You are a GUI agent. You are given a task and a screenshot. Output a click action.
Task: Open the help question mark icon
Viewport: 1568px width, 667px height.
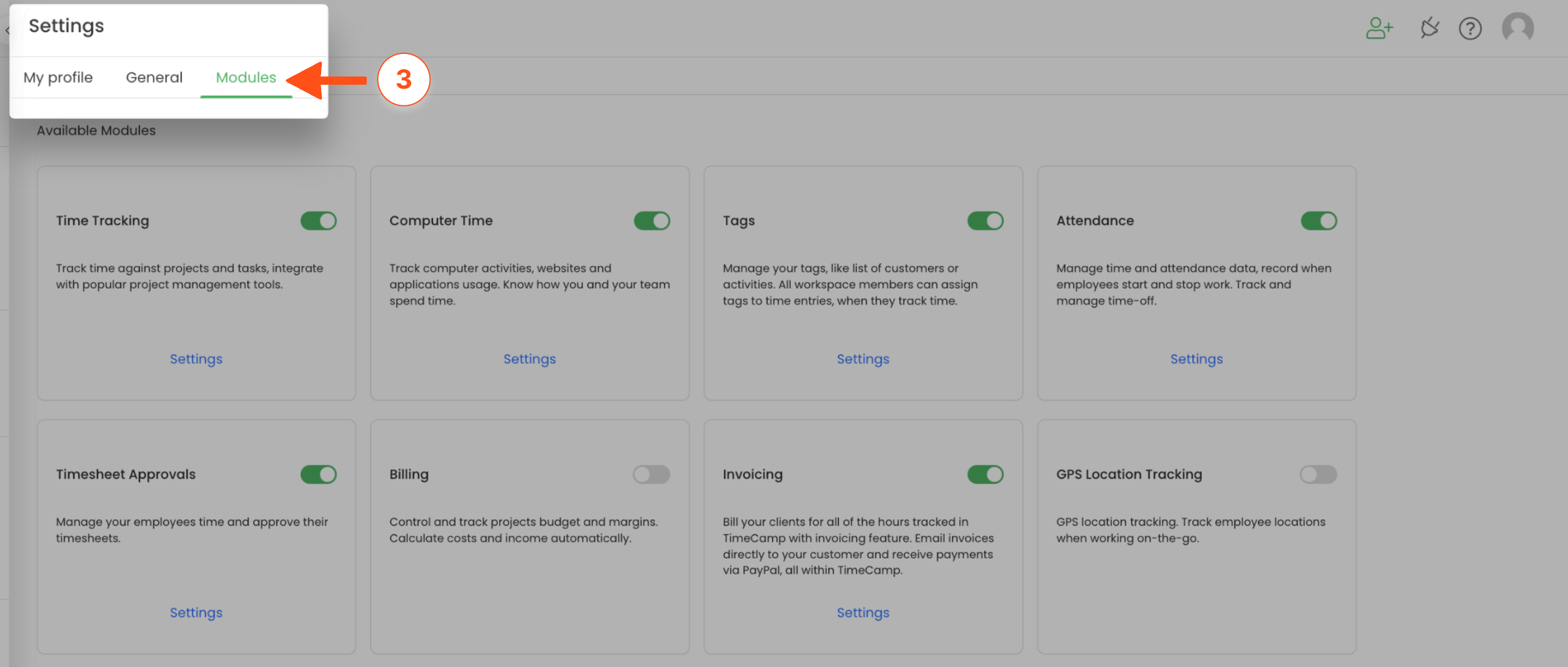tap(1470, 28)
